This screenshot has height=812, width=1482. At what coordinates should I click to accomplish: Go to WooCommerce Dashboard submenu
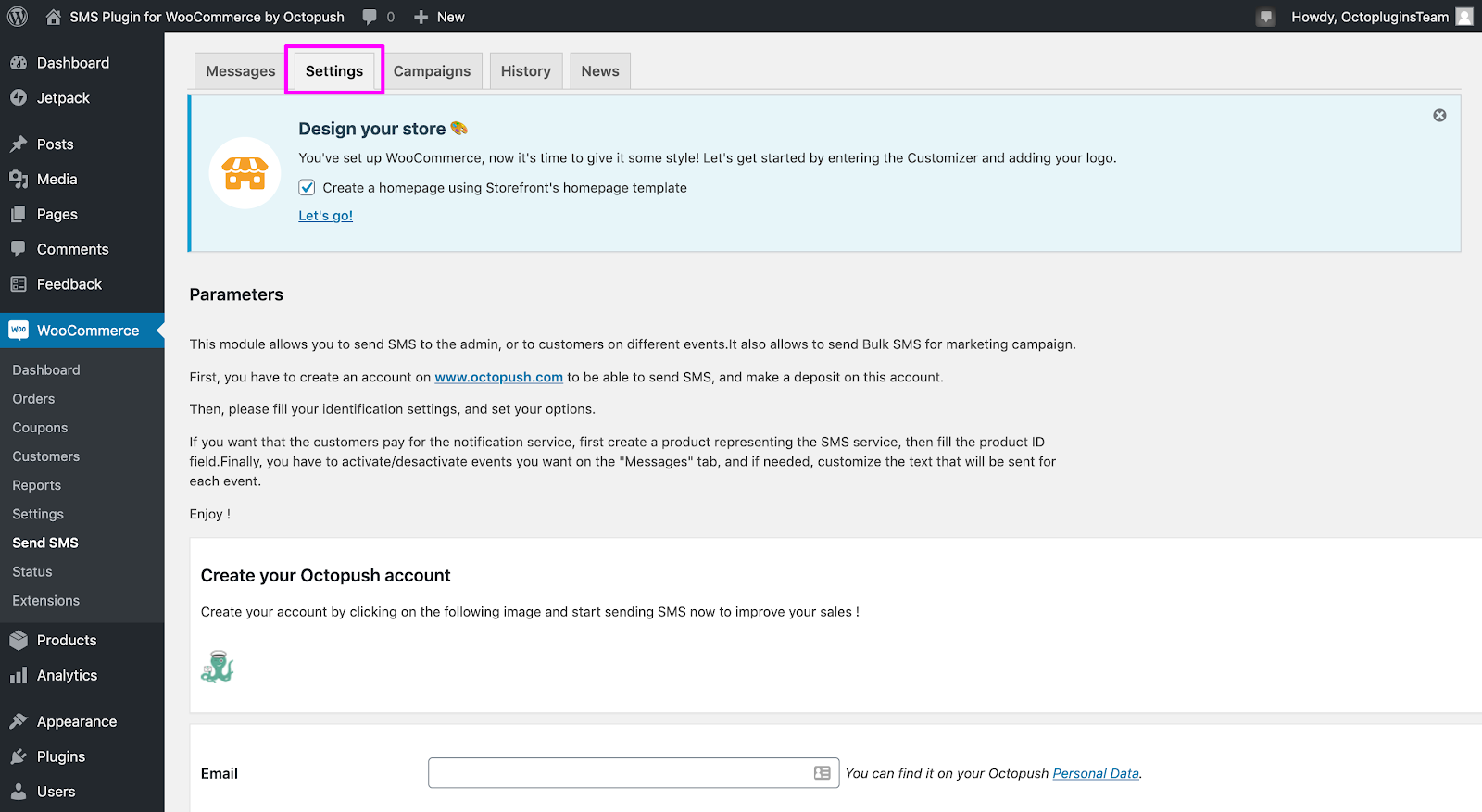click(x=46, y=370)
